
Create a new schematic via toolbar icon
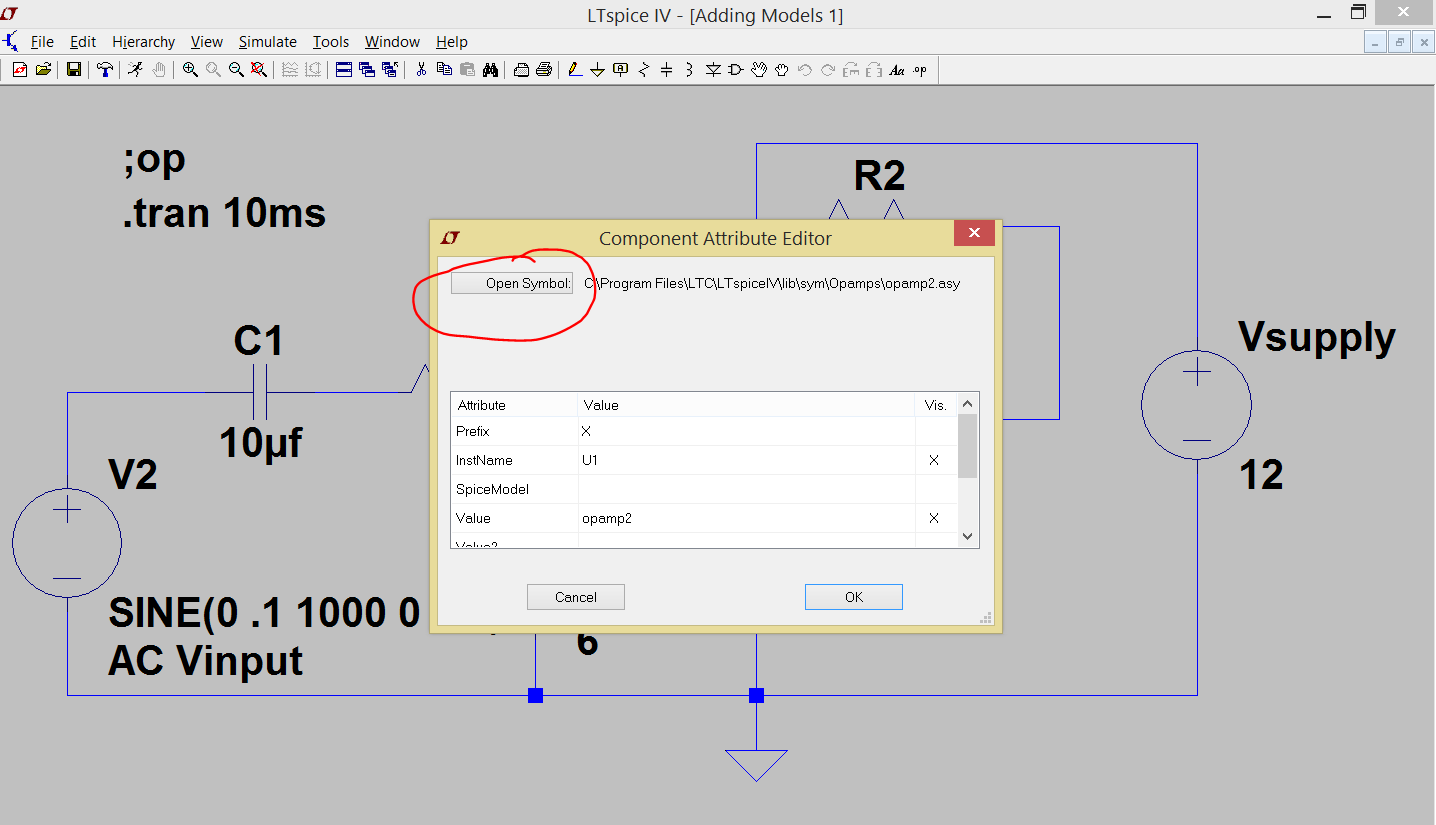pos(19,70)
